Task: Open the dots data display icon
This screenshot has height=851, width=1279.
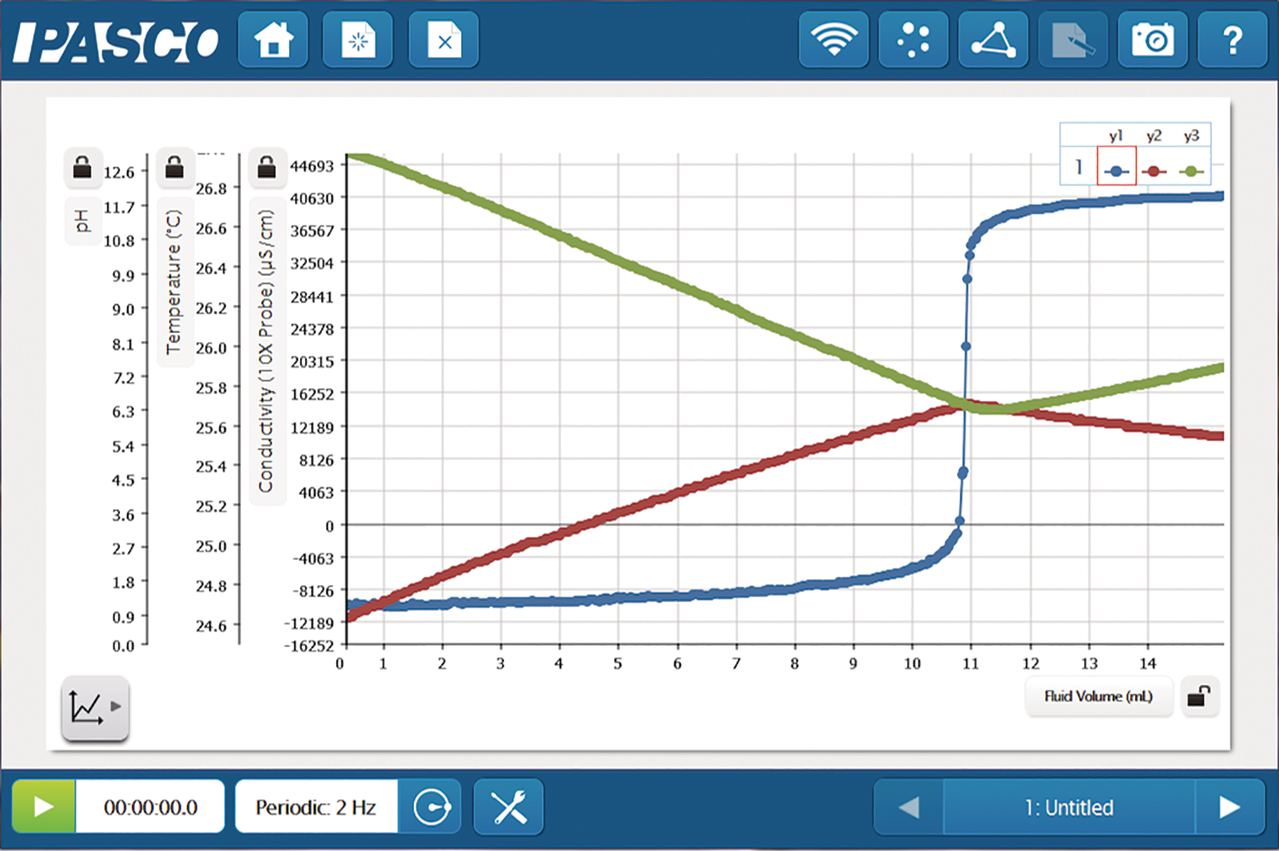Action: (x=913, y=40)
